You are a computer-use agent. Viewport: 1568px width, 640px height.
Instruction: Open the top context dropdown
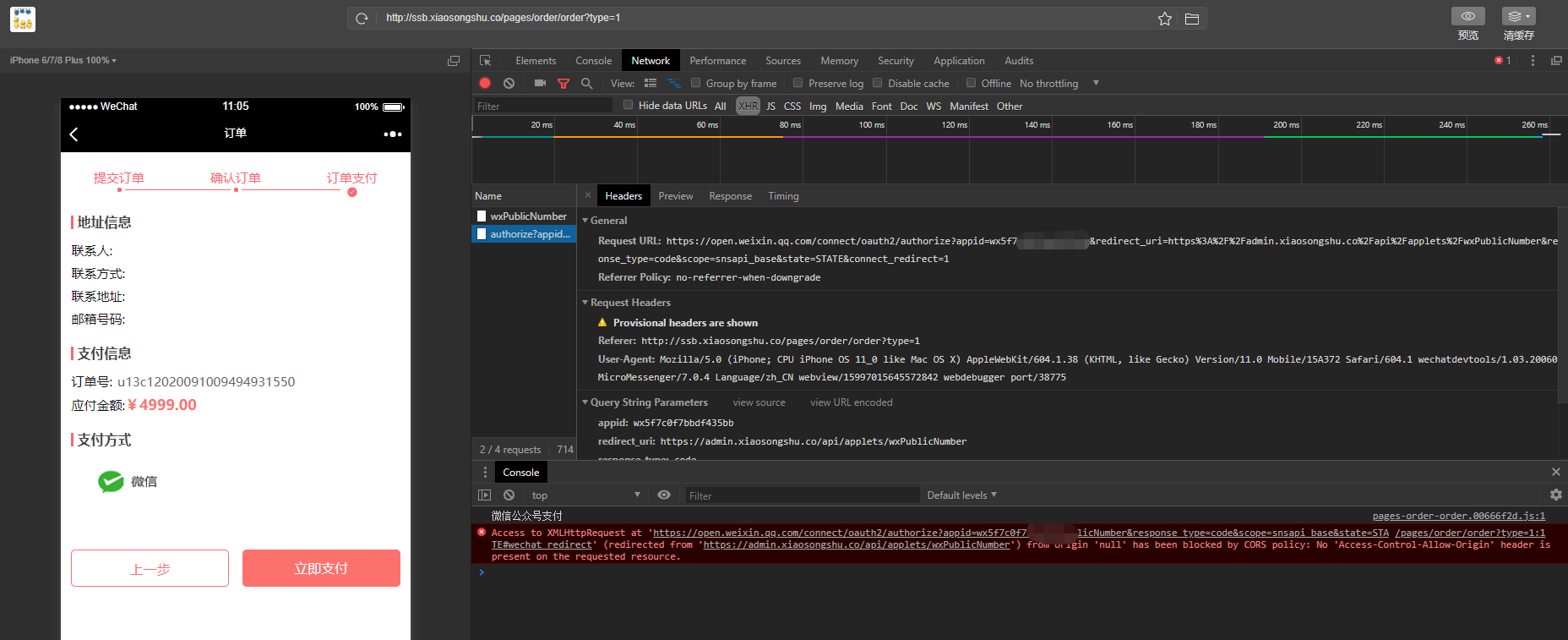coord(585,495)
